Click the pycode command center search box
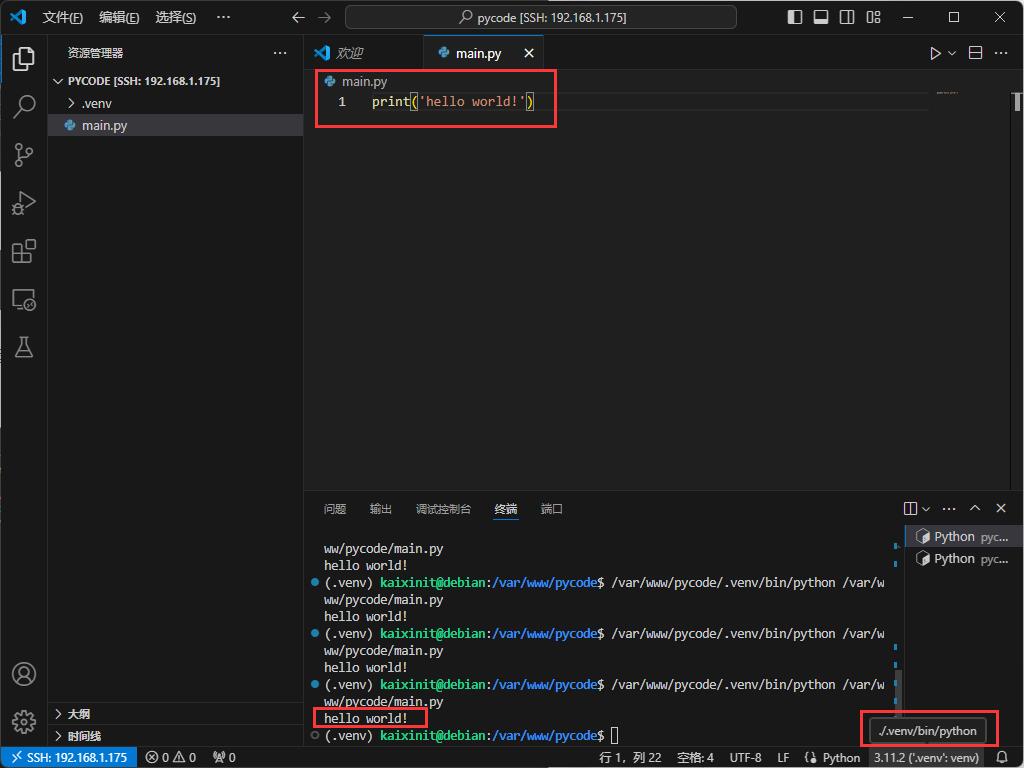1024x768 pixels. 541,17
